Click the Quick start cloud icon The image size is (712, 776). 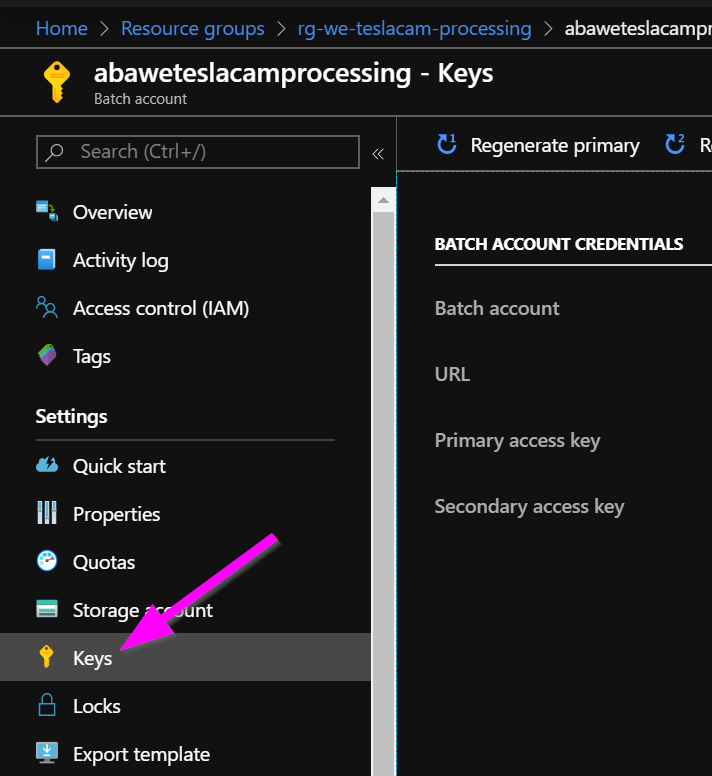point(47,465)
